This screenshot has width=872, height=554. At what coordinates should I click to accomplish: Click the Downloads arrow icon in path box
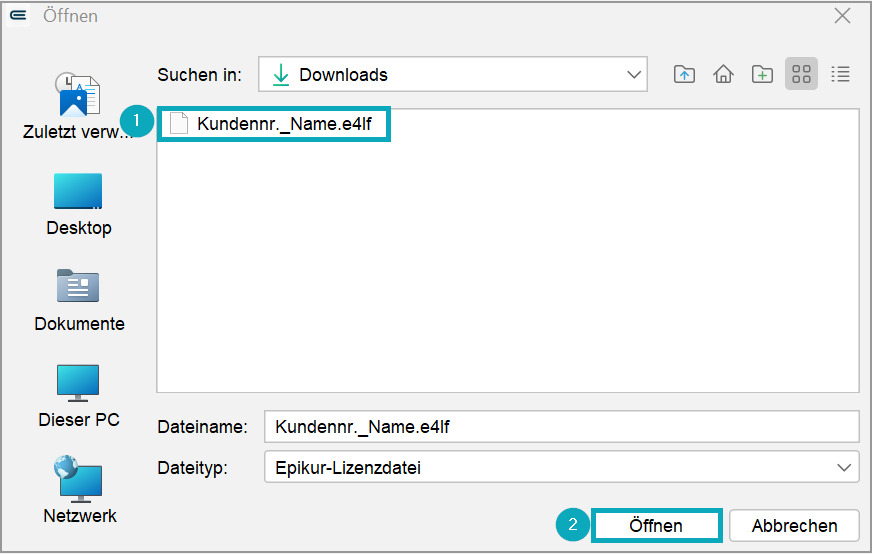click(x=281, y=75)
